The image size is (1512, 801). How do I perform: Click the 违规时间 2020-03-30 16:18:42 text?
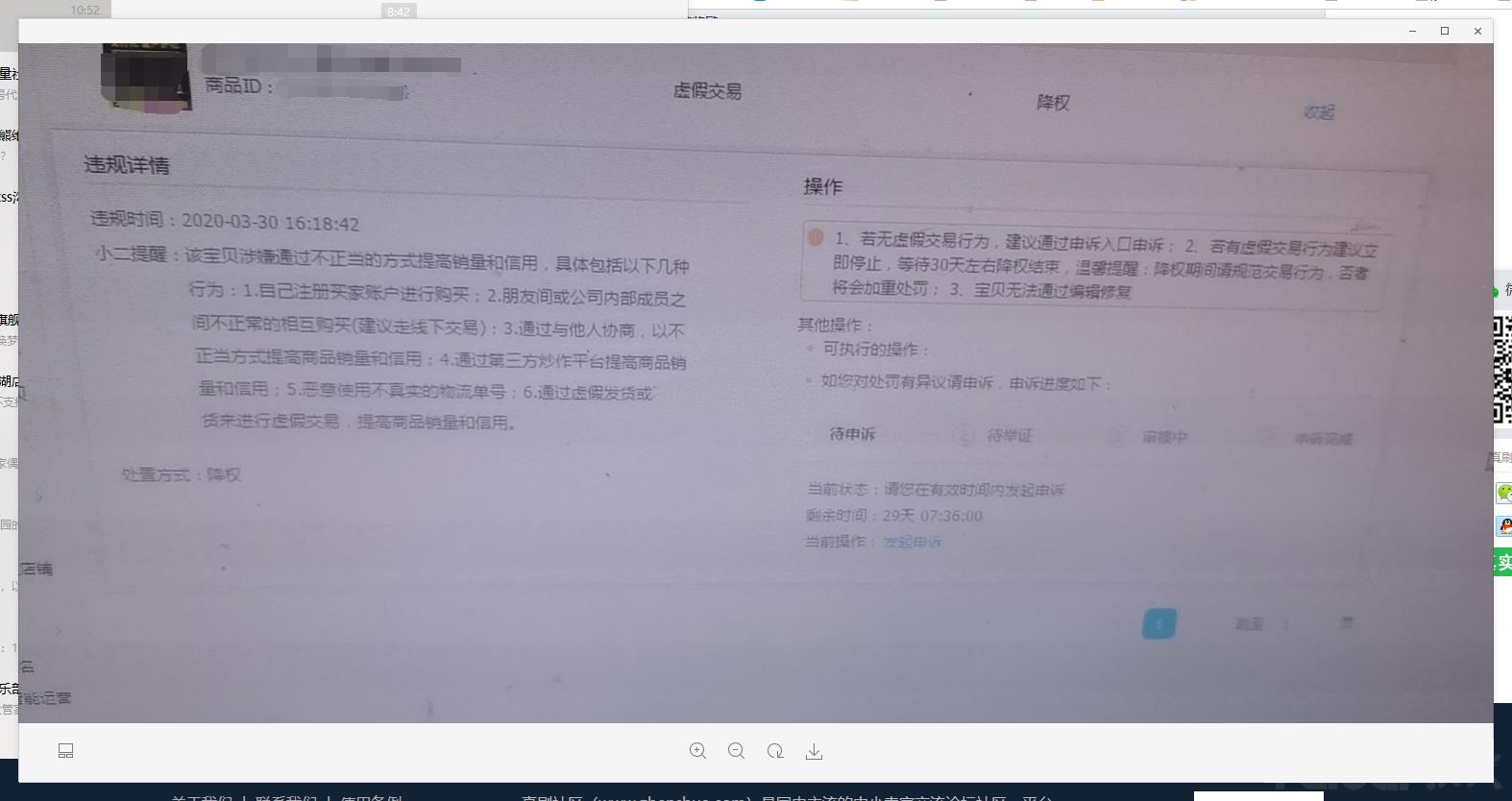pos(225,222)
